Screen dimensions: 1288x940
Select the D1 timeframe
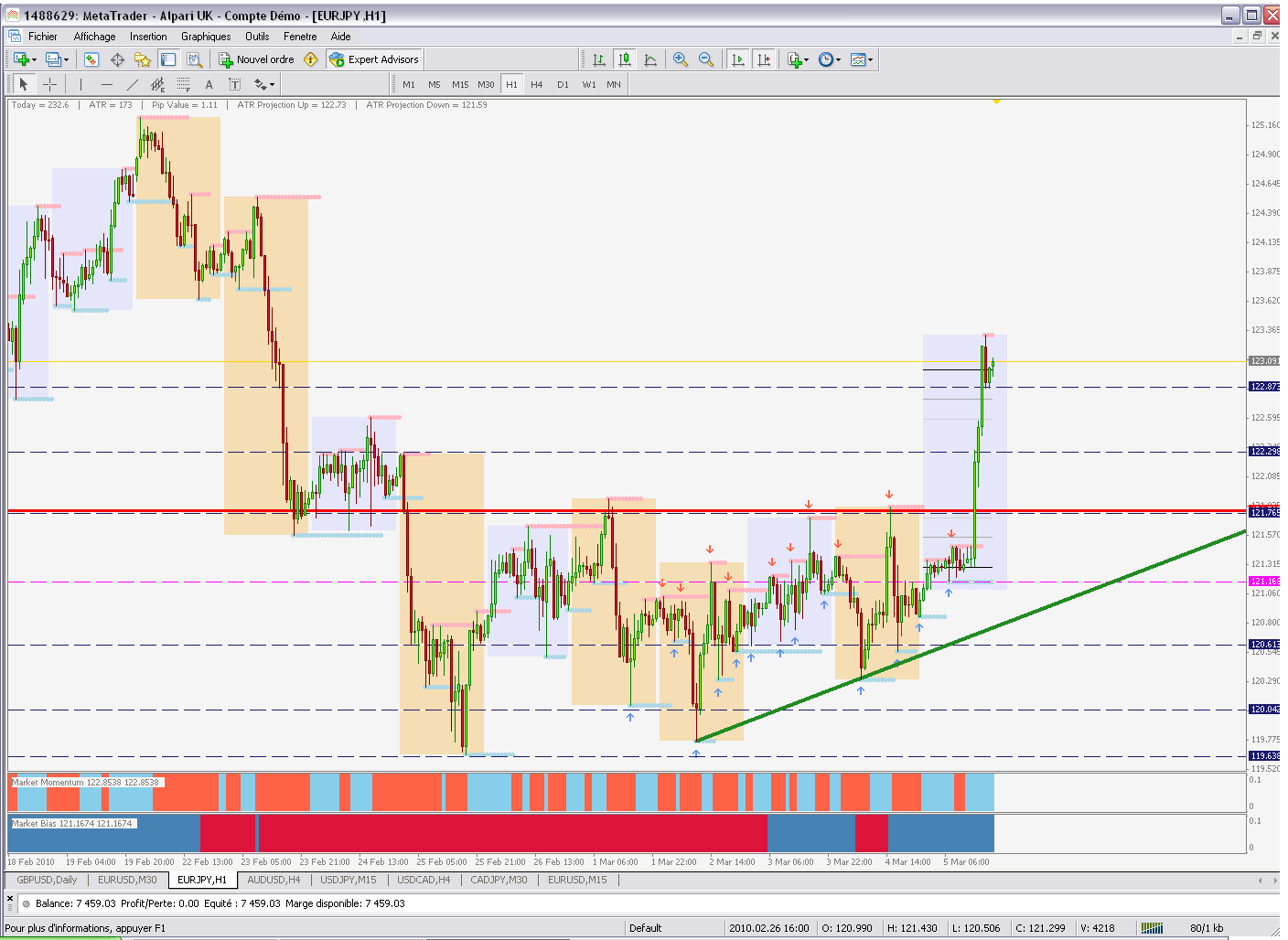[x=563, y=84]
